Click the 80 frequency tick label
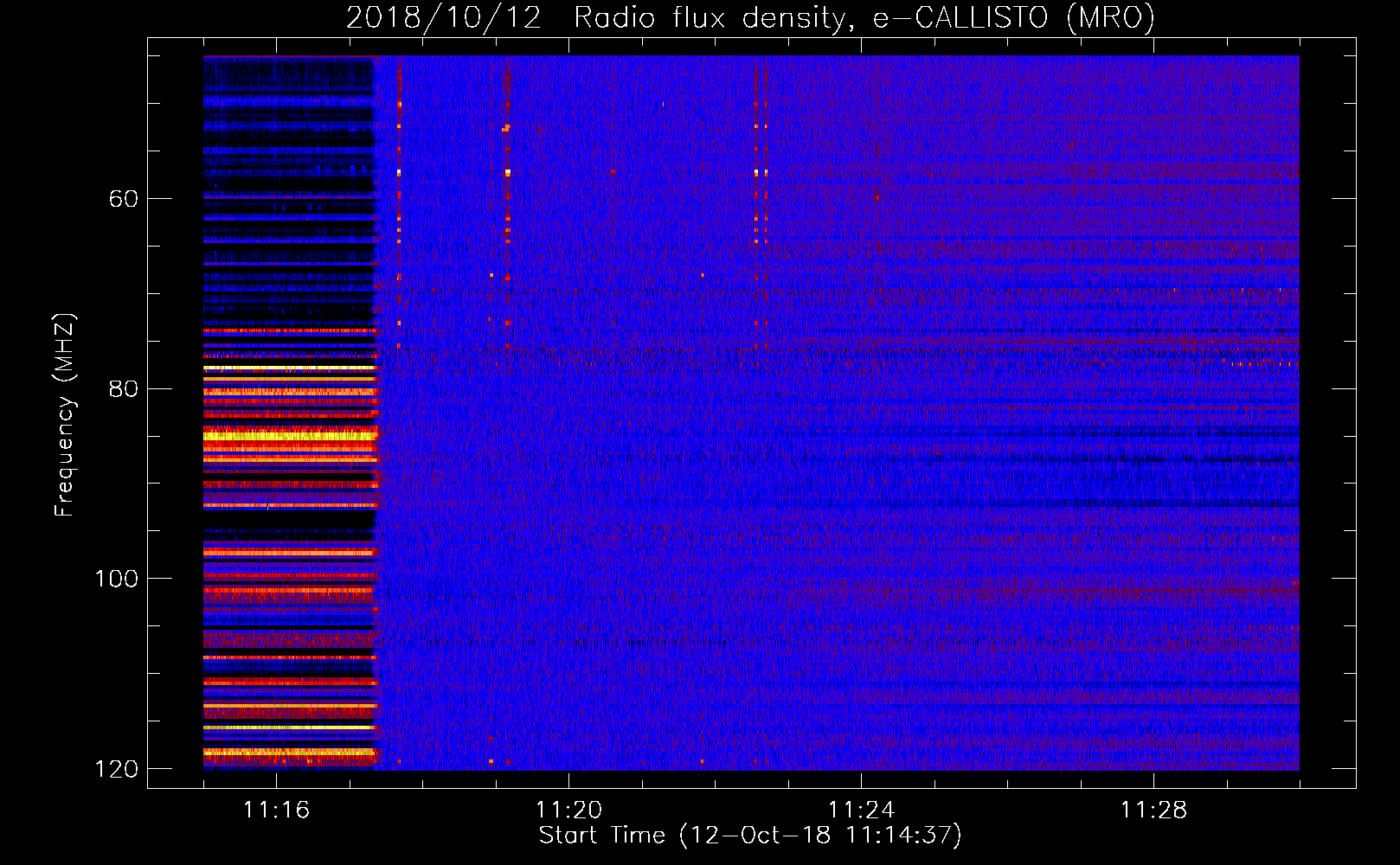The height and width of the screenshot is (865, 1400). tap(124, 388)
